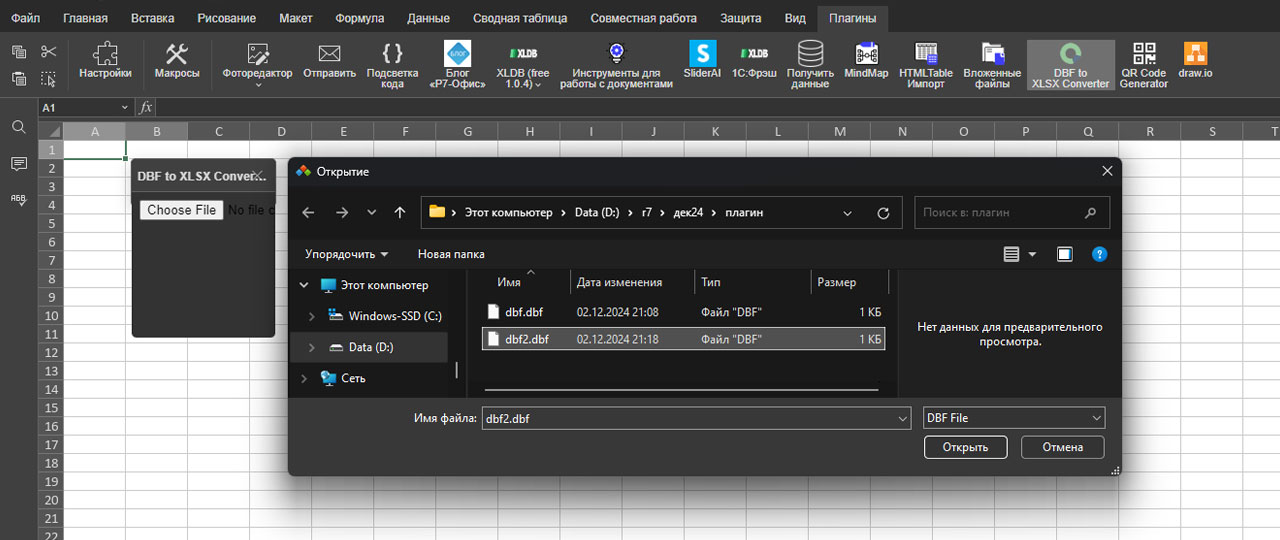Open Подсветка кода plugin
This screenshot has width=1280, height=540.
tap(392, 63)
